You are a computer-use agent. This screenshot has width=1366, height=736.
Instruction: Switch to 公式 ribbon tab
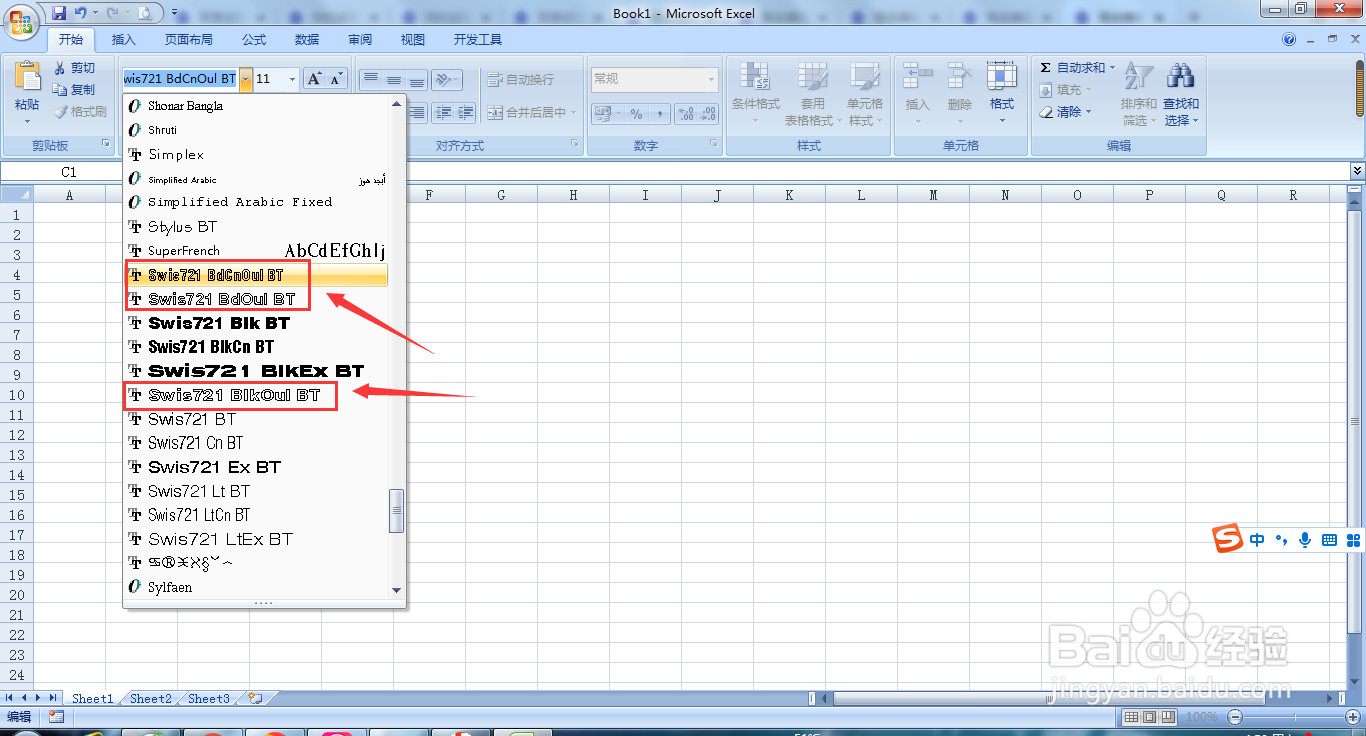pos(254,40)
